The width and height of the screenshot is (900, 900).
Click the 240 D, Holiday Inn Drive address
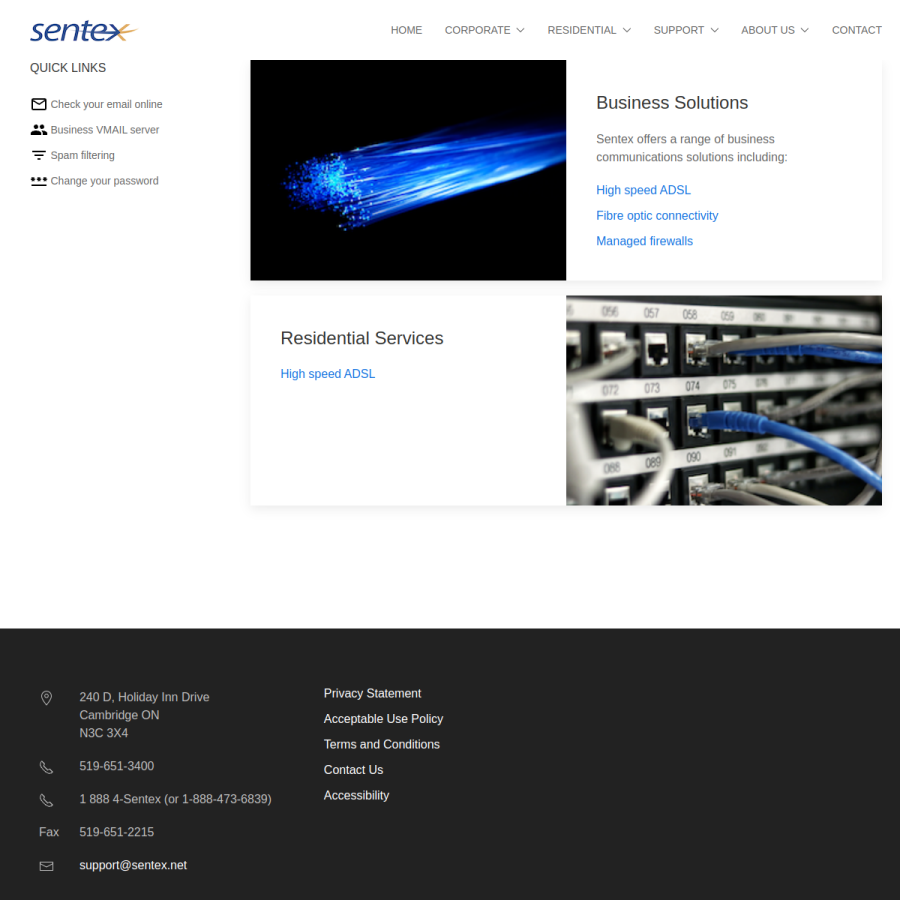(144, 697)
